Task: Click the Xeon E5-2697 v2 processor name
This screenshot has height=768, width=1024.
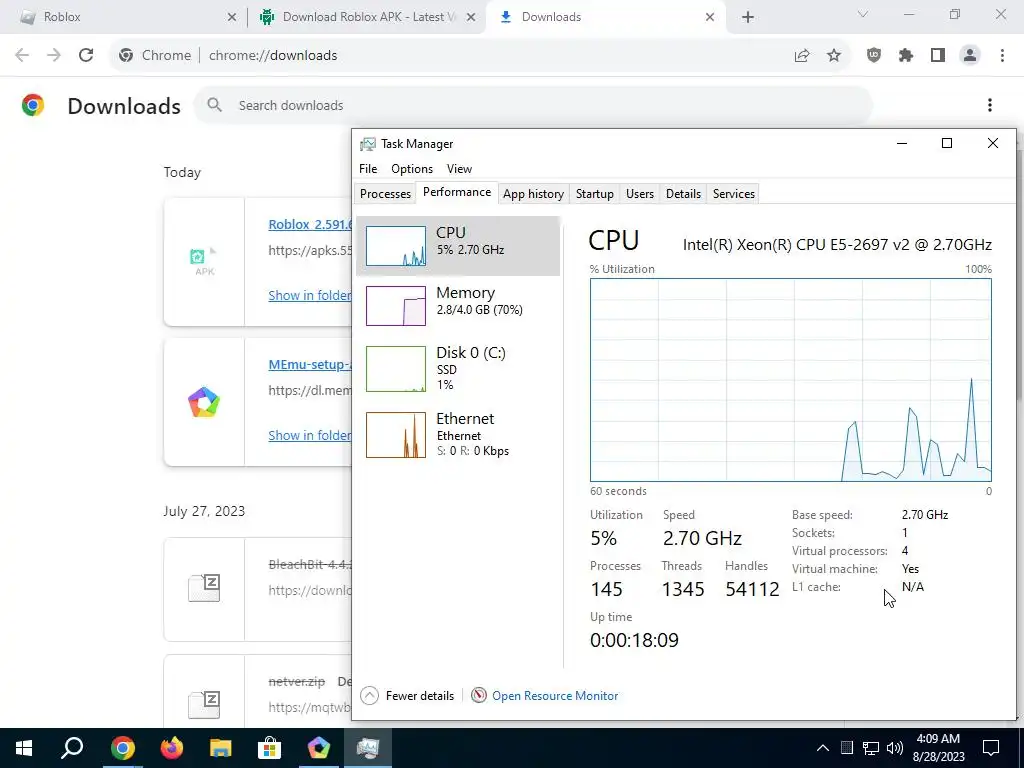Action: 837,244
